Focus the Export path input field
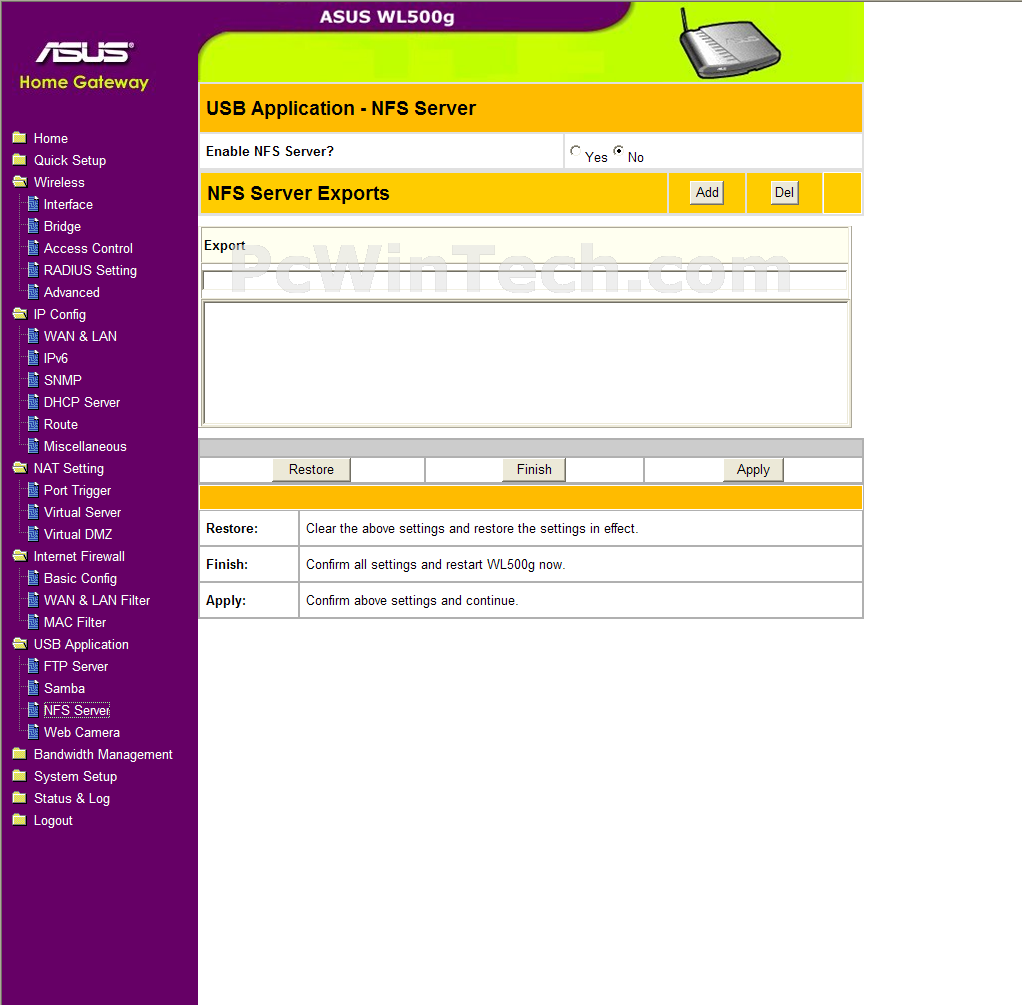This screenshot has width=1022, height=1005. [x=525, y=280]
